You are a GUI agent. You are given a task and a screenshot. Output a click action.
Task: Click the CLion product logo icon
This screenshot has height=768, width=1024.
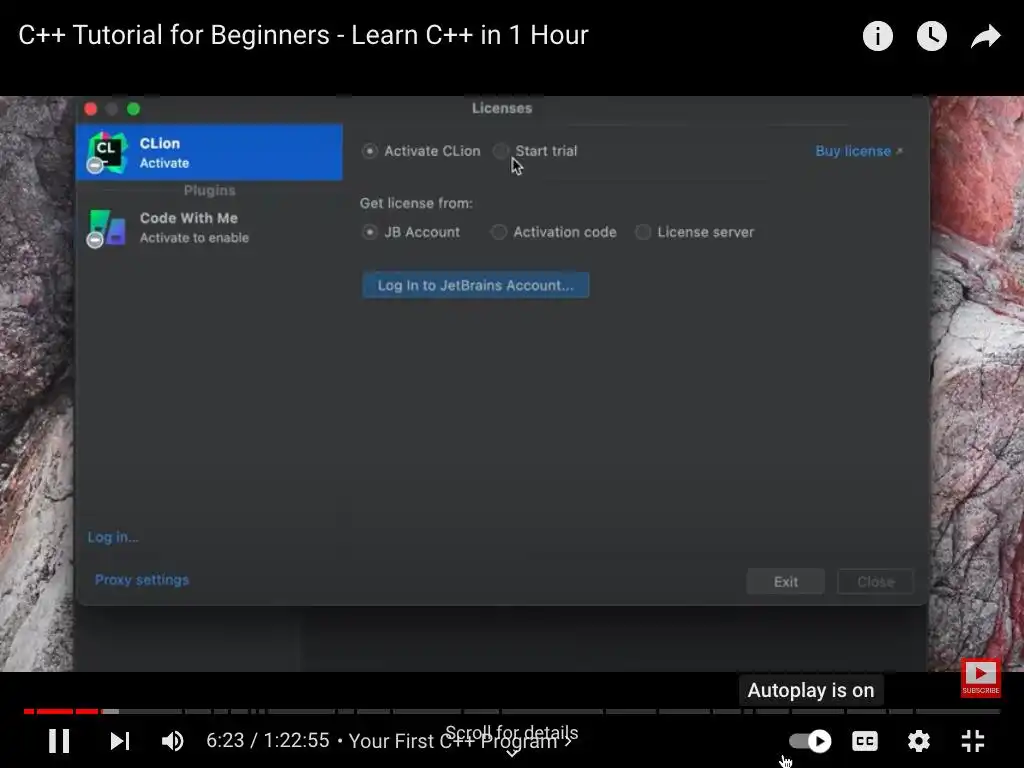point(106,152)
